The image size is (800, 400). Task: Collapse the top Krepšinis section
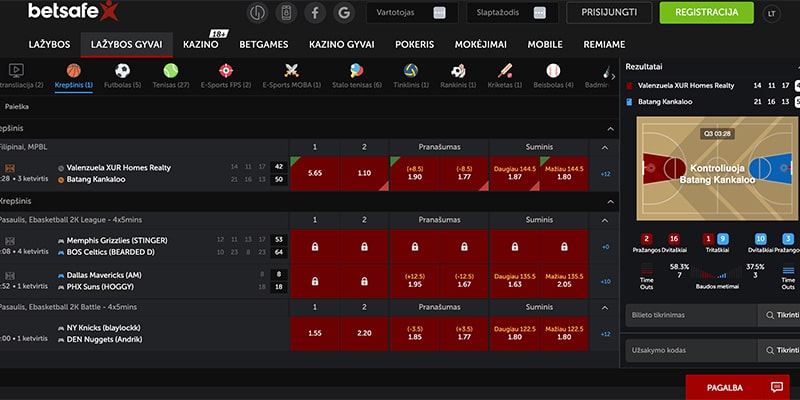pos(610,129)
